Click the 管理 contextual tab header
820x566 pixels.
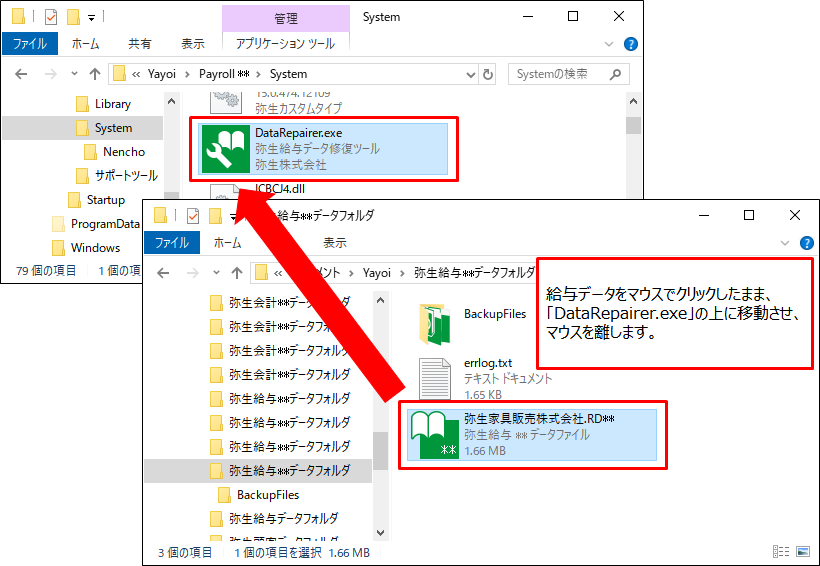tap(286, 19)
